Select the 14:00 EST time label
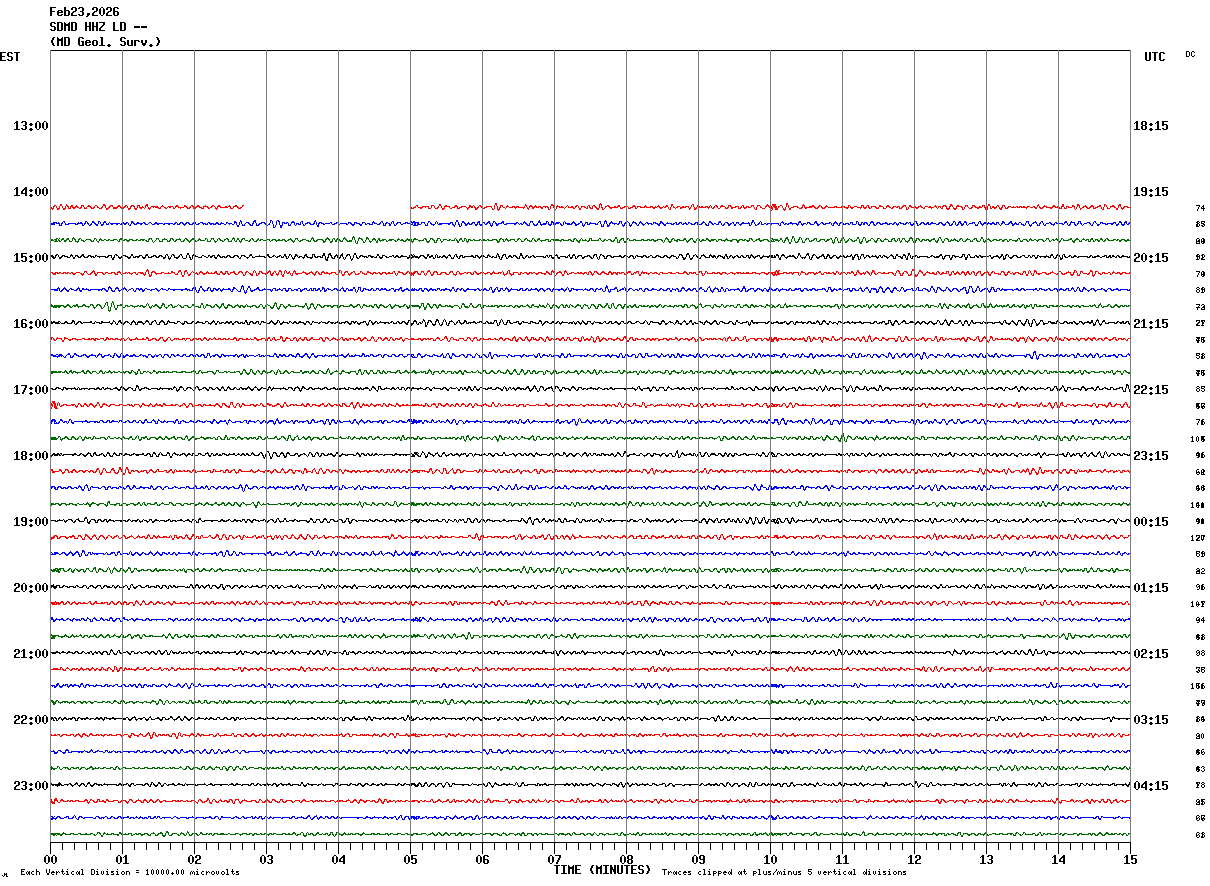 coord(31,192)
